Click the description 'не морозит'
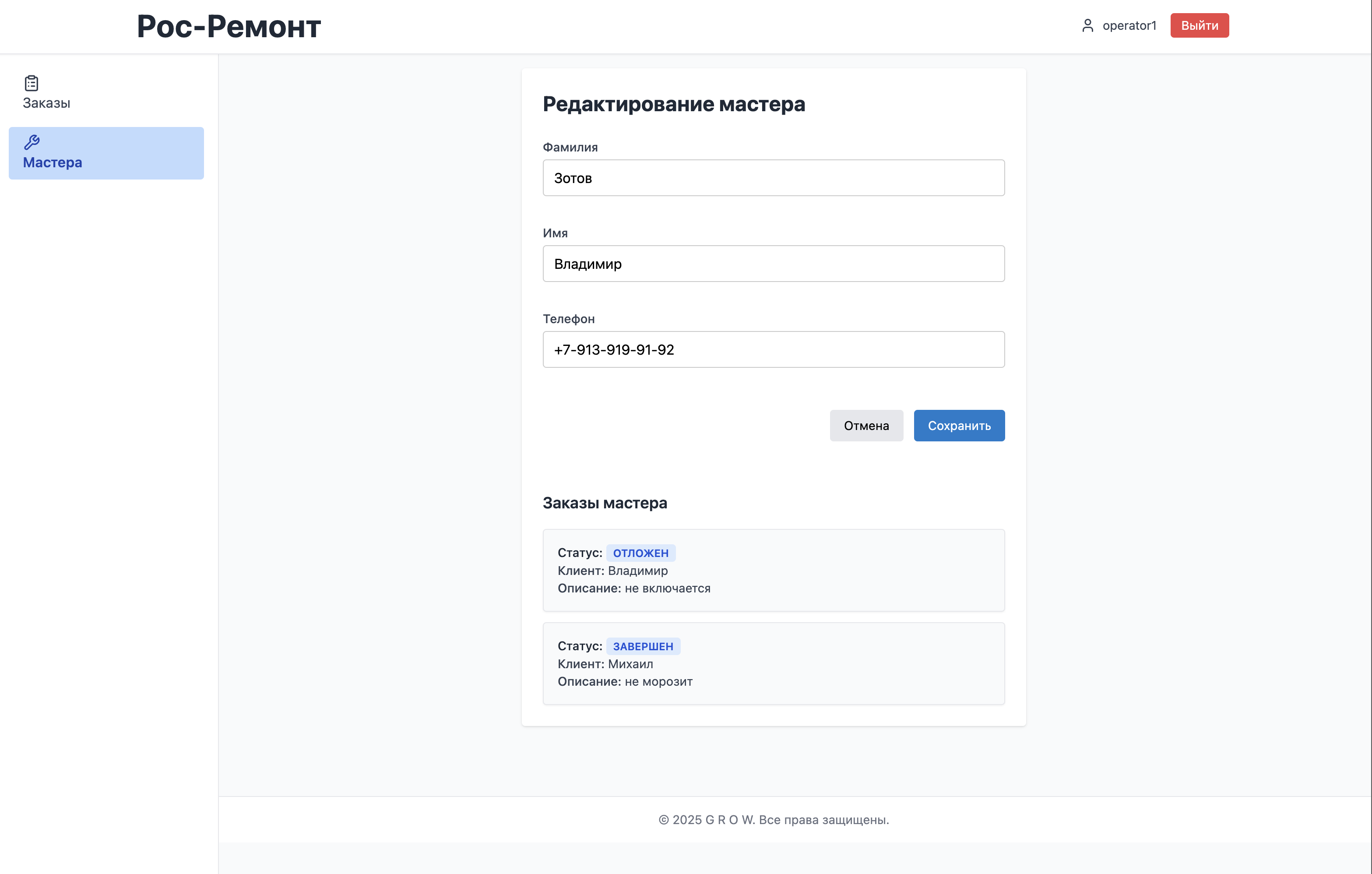This screenshot has width=1372, height=874. [659, 681]
